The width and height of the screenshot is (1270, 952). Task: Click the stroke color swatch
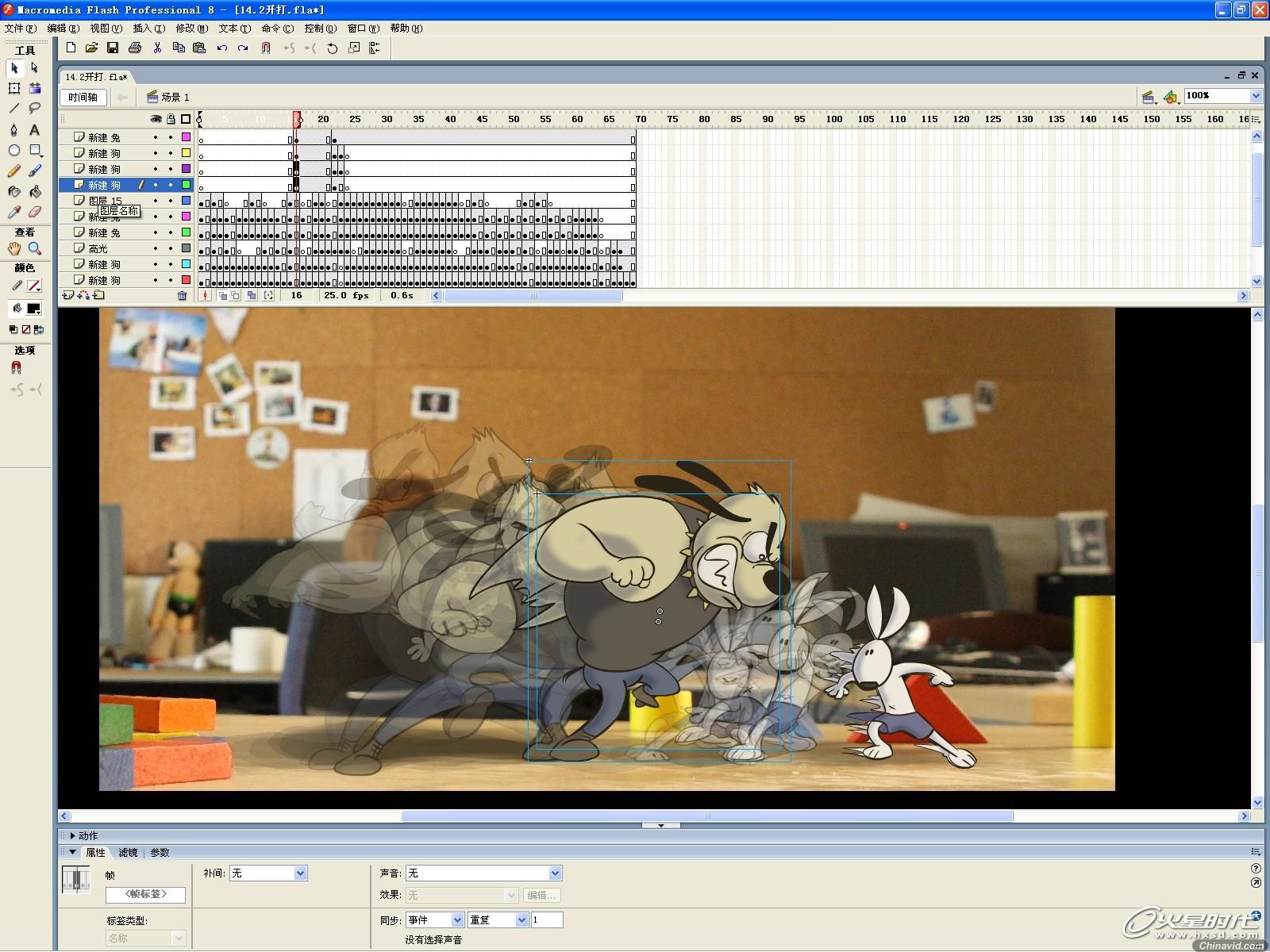(x=34, y=286)
